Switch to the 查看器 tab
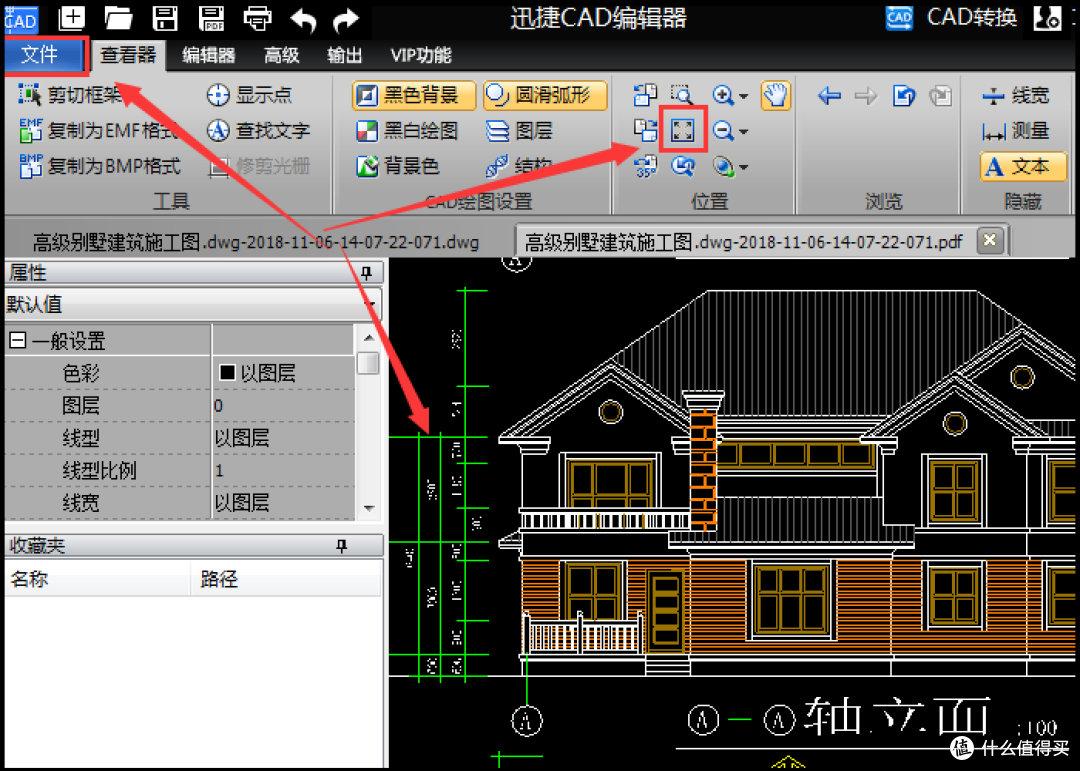1080x771 pixels. tap(128, 55)
